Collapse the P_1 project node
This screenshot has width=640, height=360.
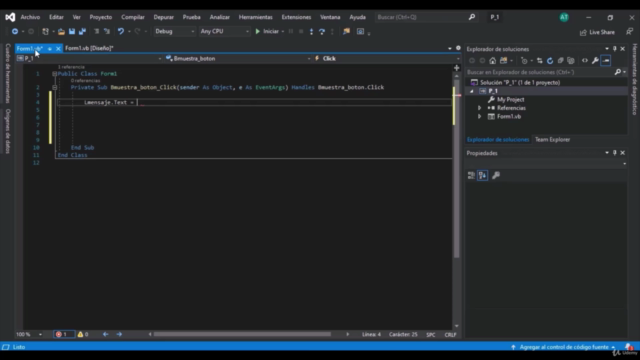[x=472, y=91]
